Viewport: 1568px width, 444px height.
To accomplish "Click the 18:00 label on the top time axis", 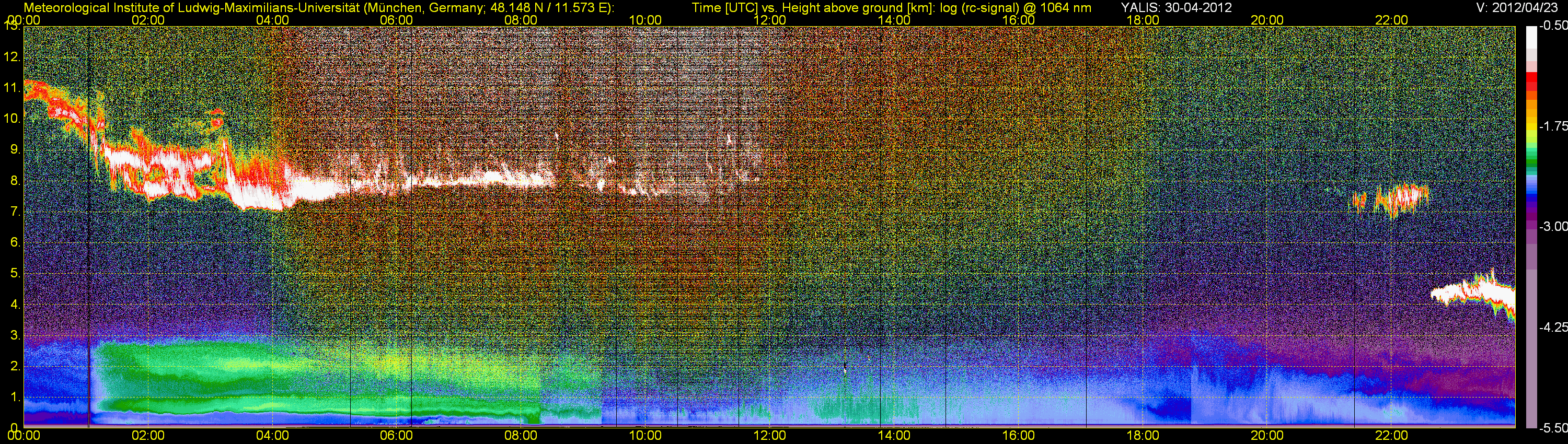I will pyautogui.click(x=1143, y=20).
